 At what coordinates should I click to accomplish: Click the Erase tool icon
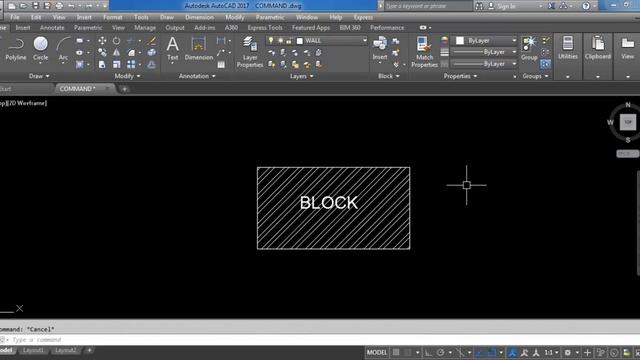[151, 40]
